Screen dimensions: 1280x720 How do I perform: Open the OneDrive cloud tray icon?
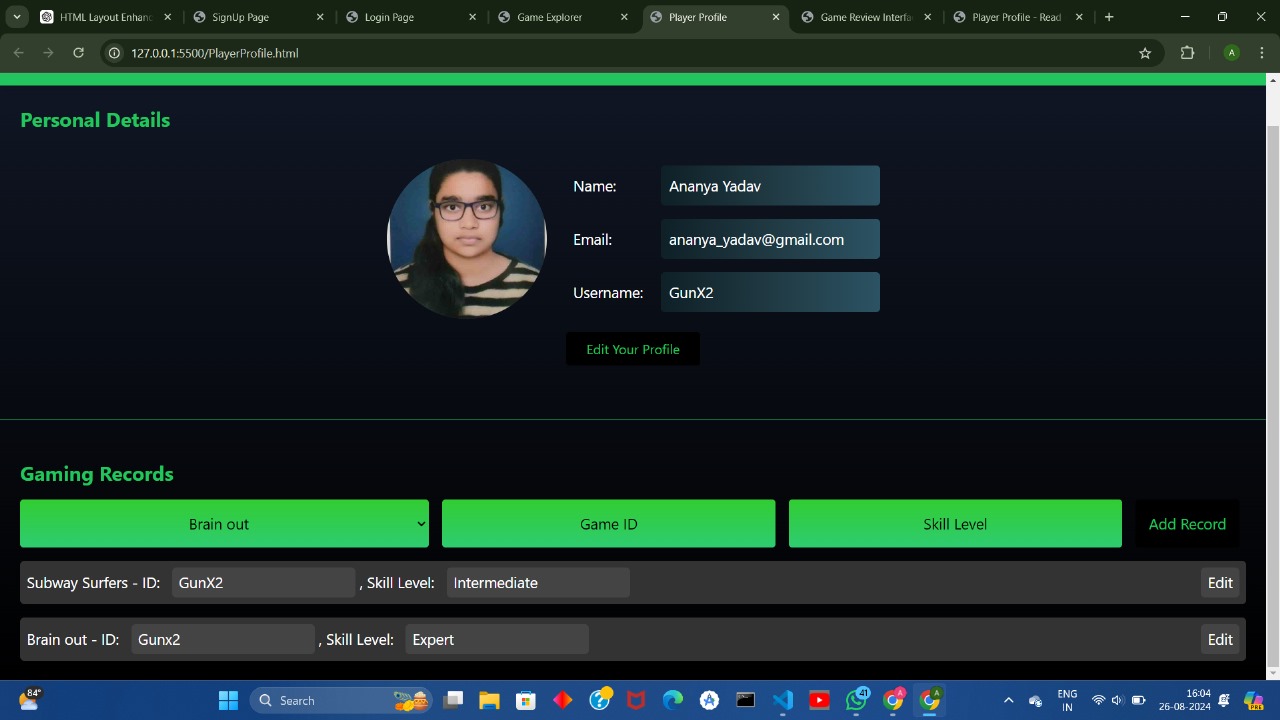1036,700
